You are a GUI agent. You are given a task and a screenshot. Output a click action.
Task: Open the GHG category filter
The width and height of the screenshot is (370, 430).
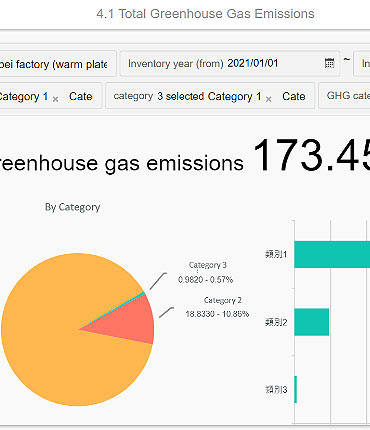(344, 96)
